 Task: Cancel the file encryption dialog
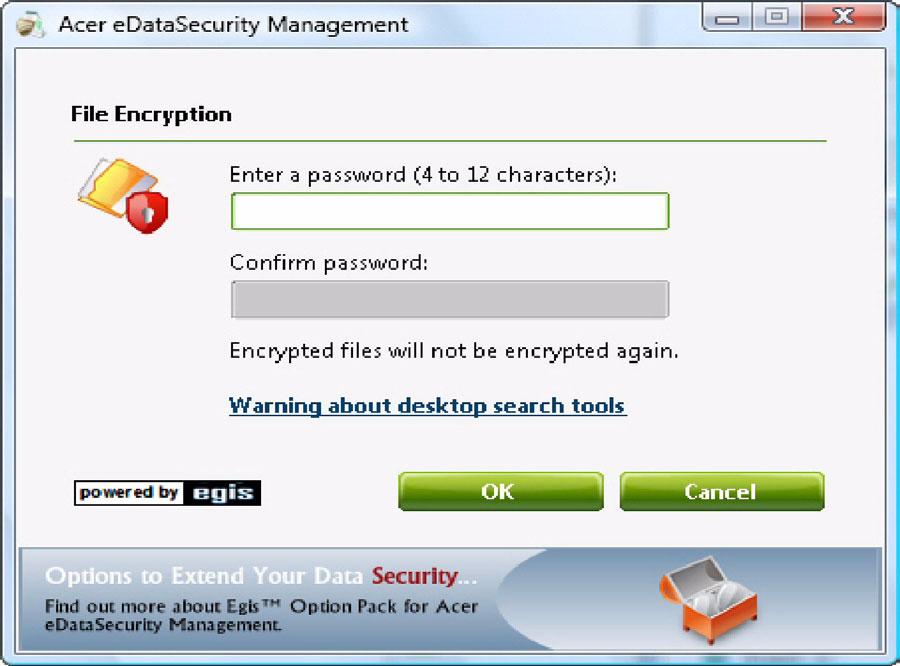click(721, 491)
